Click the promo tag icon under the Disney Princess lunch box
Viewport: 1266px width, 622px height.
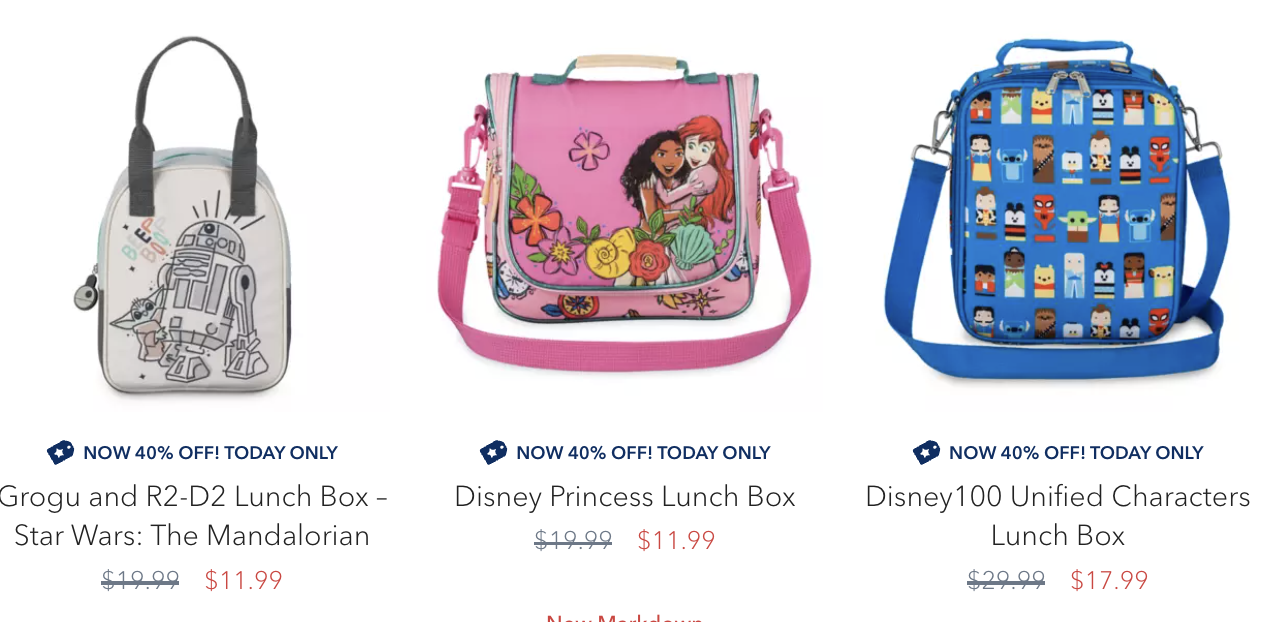[493, 453]
